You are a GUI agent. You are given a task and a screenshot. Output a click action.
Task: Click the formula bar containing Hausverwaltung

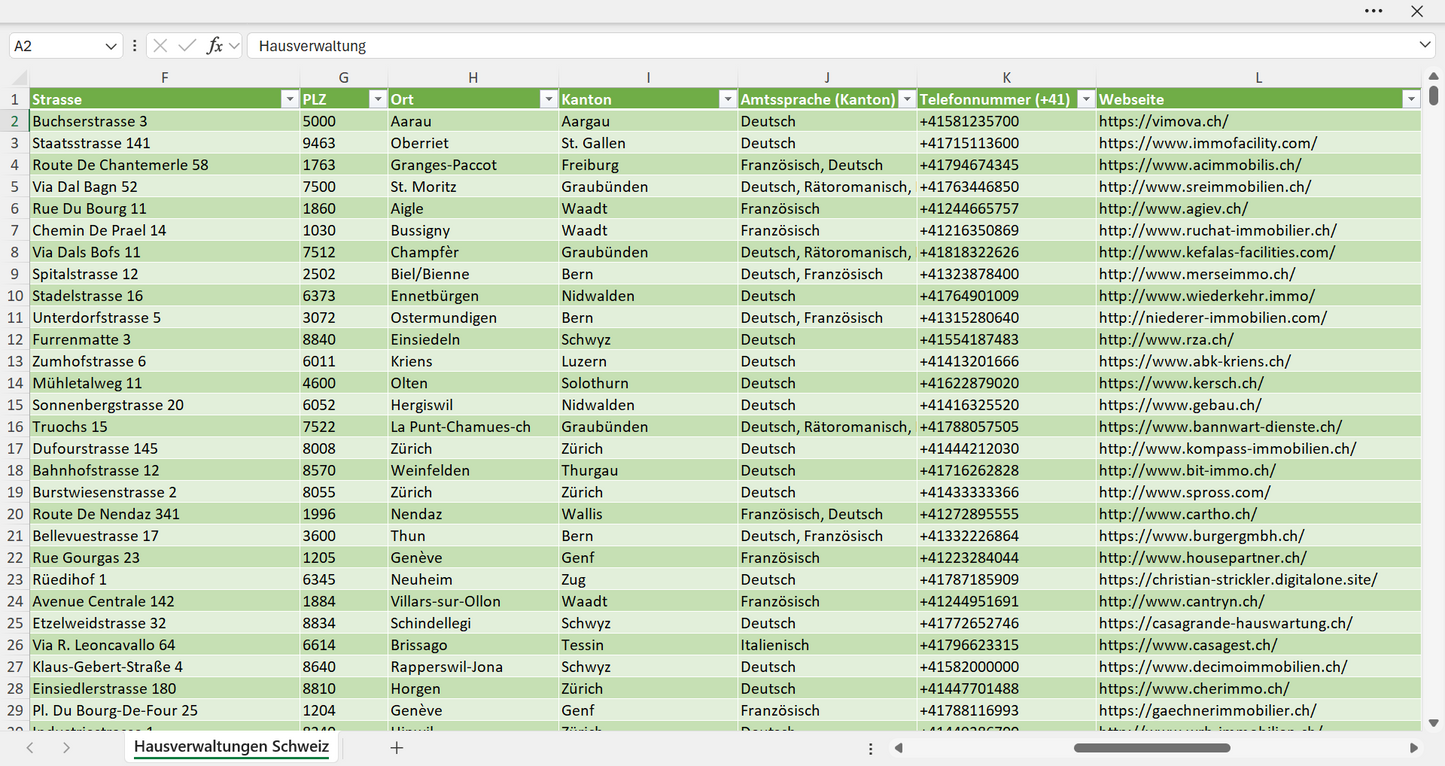[x=830, y=46]
